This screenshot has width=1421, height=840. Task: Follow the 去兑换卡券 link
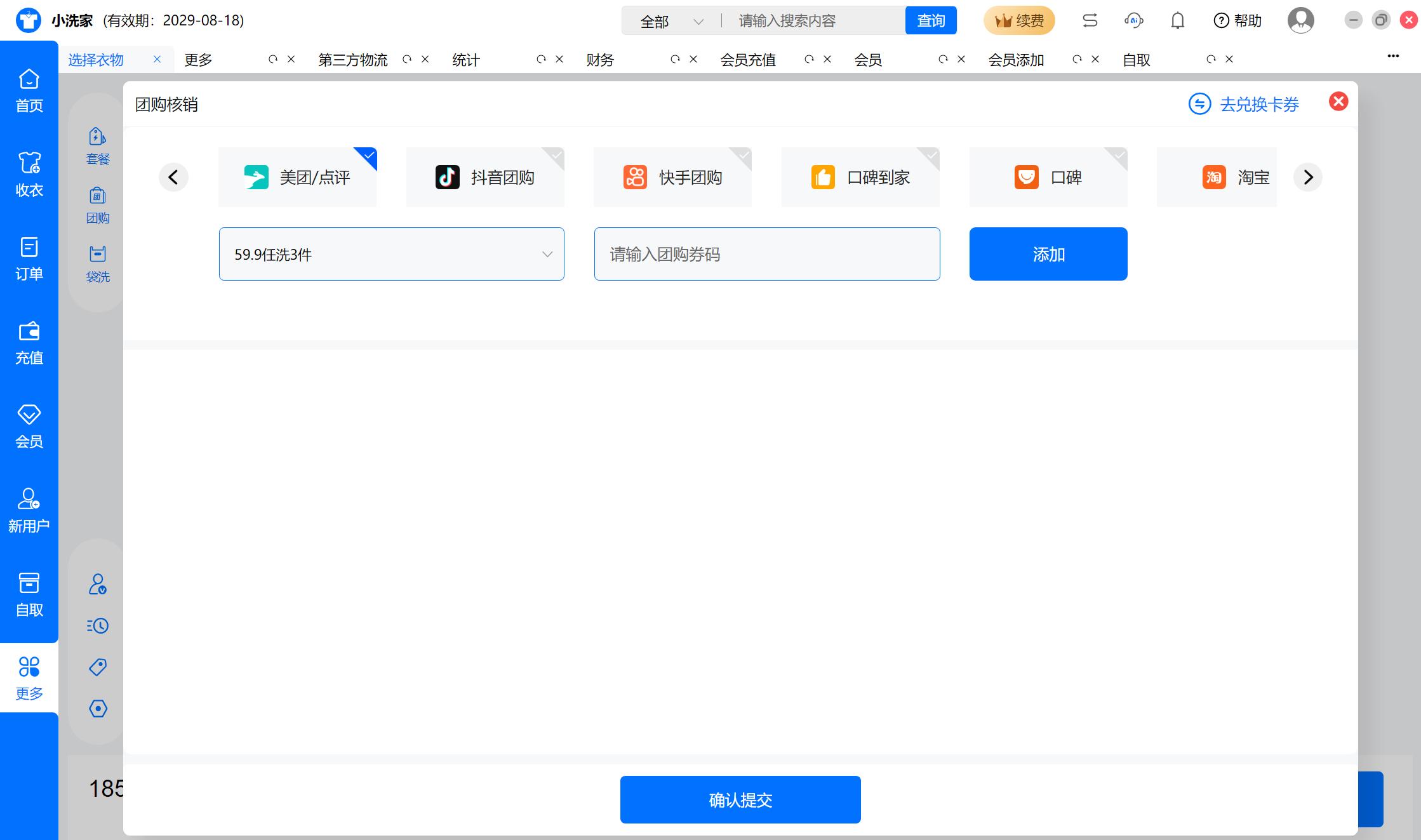coord(1244,104)
